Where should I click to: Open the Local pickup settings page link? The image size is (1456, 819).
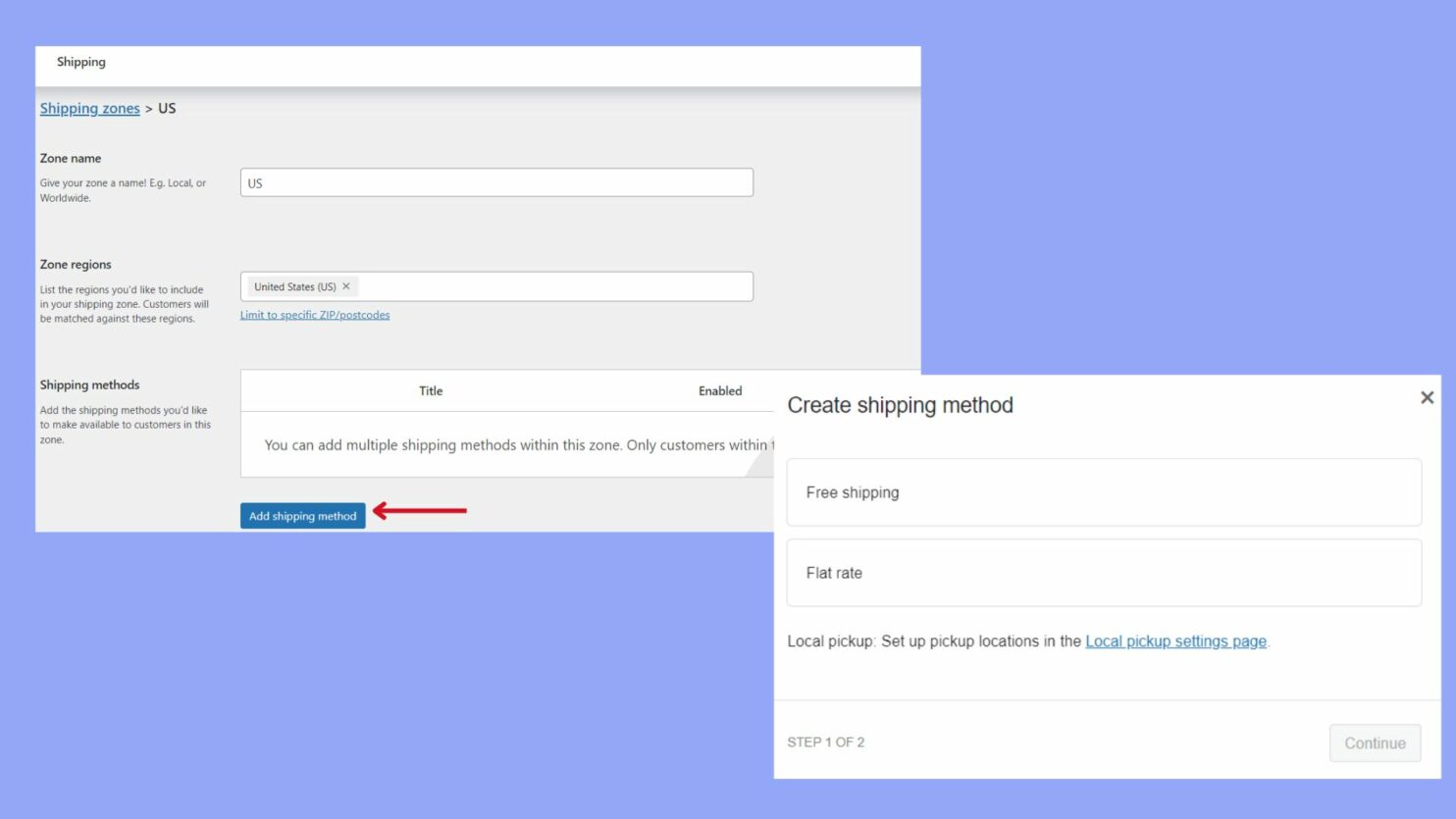pos(1175,640)
